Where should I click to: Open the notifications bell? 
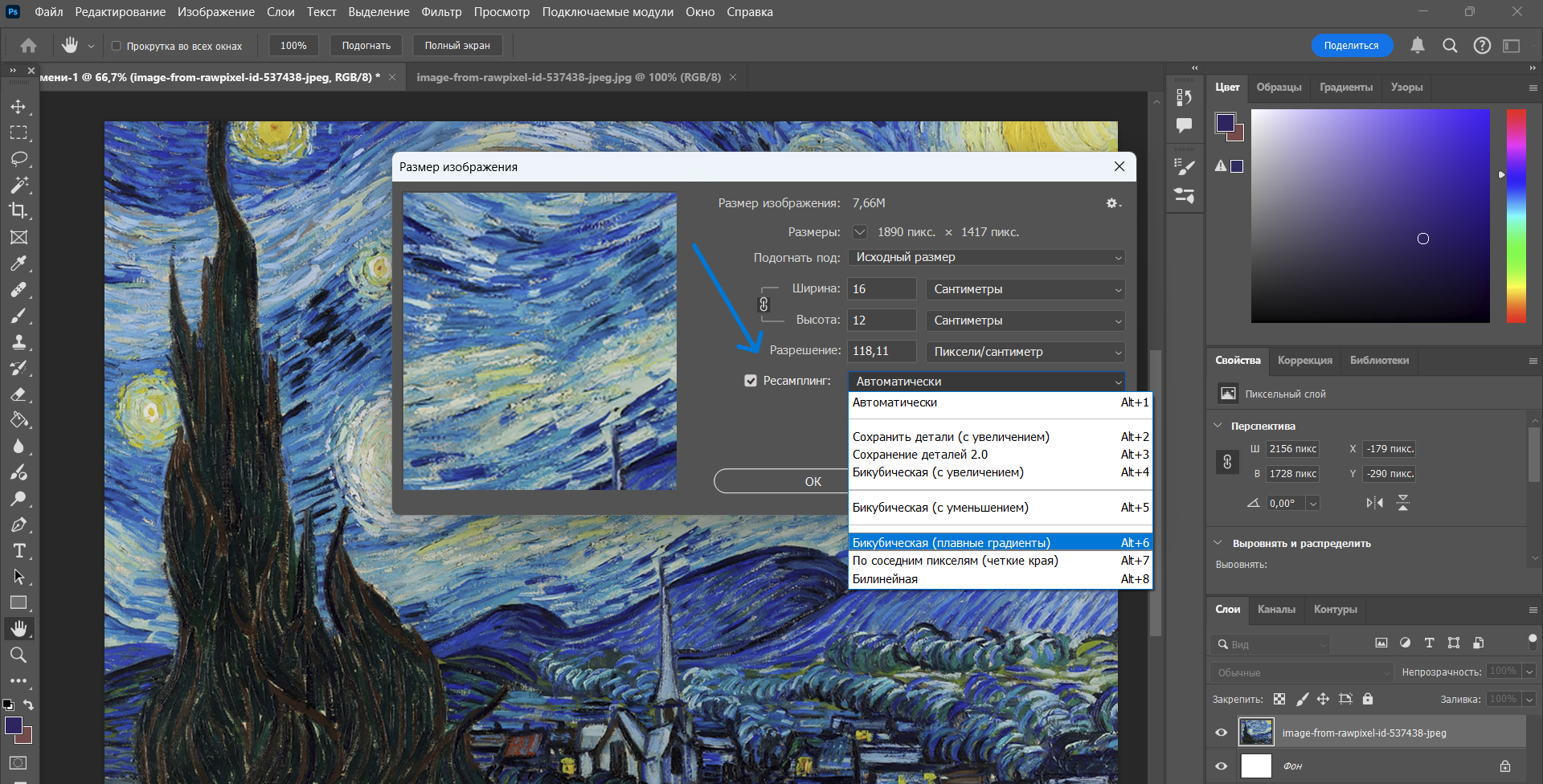tap(1418, 46)
